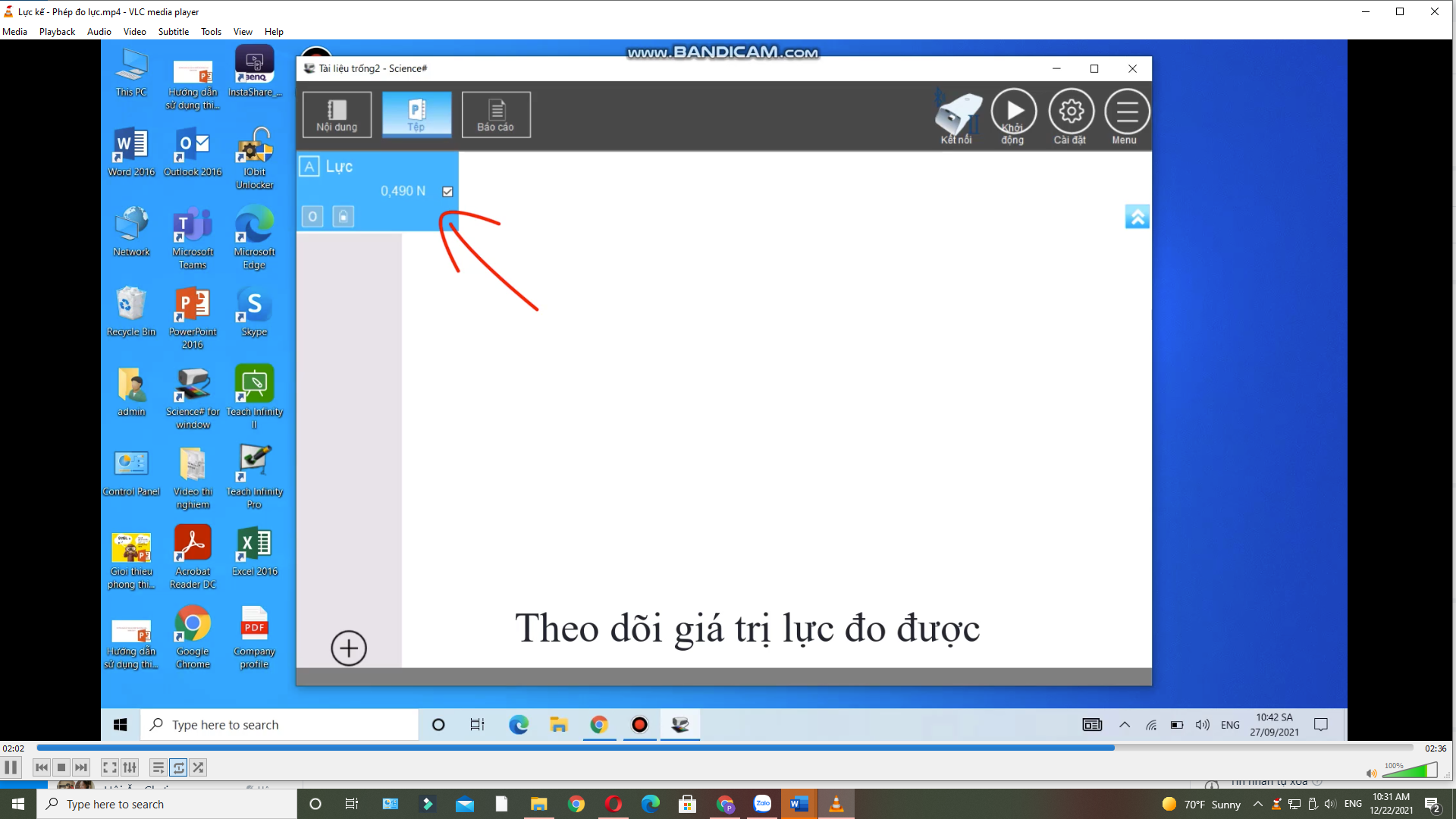Mute audio with the VLC speaker icon
Viewport: 1456px width, 819px height.
pos(1371,773)
